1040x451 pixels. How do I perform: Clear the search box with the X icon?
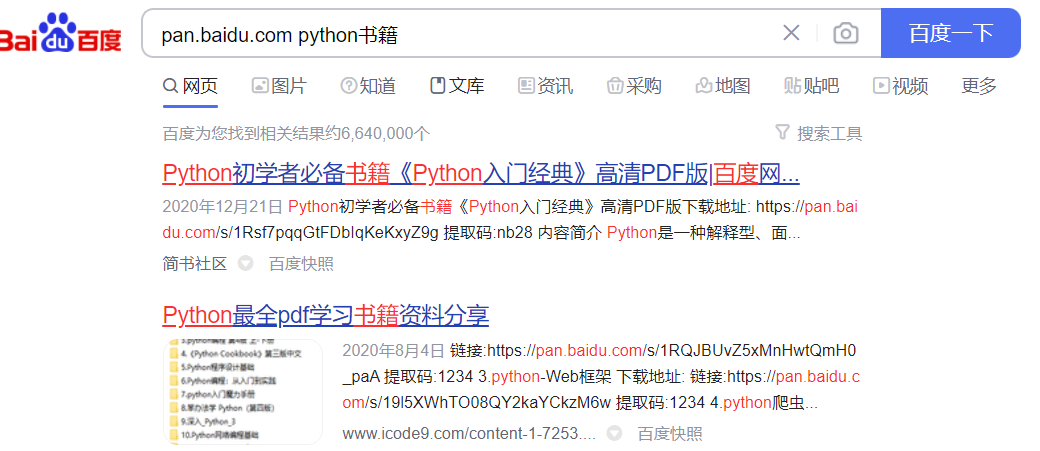tap(791, 33)
